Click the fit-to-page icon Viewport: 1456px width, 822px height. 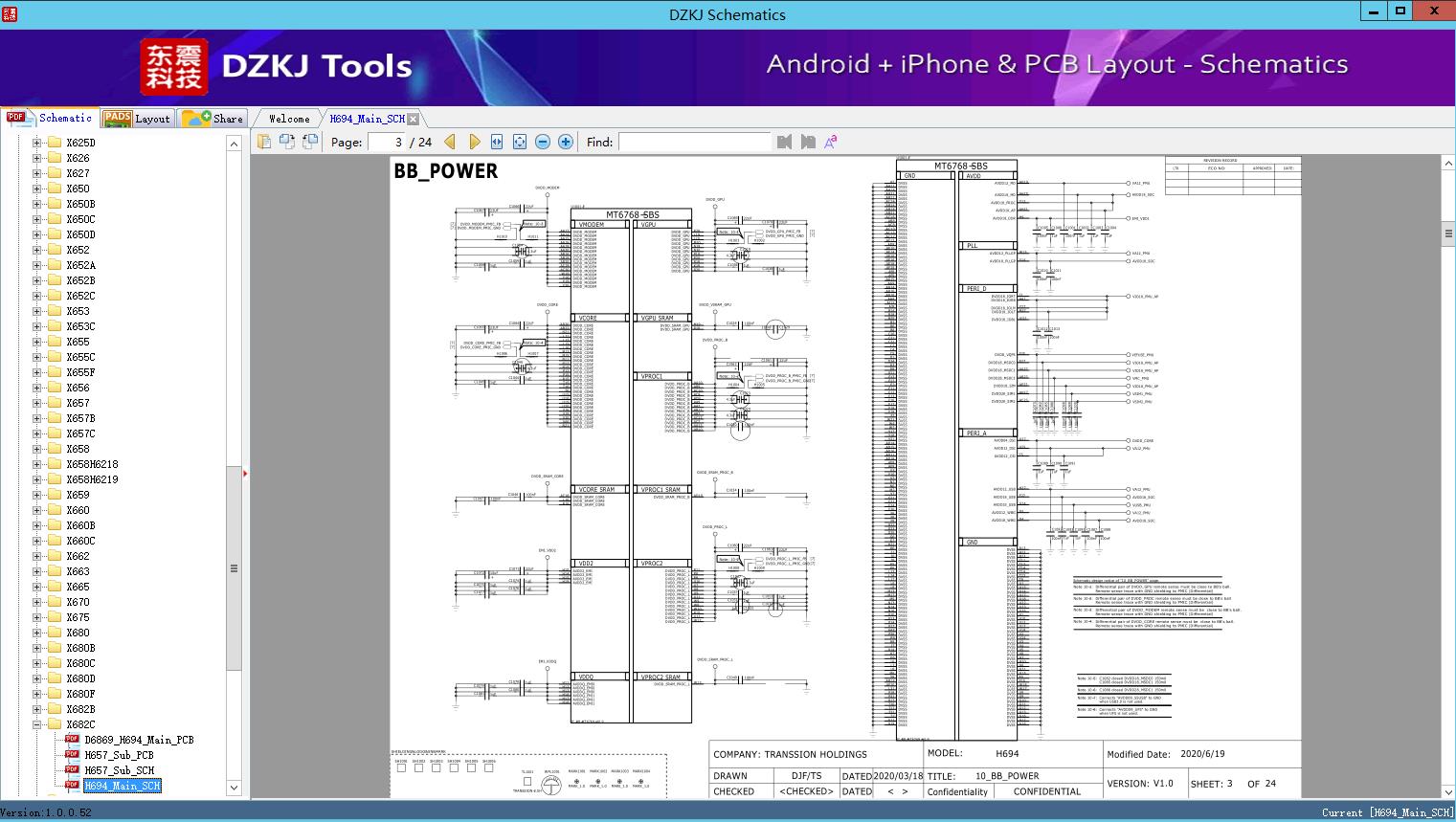click(x=520, y=142)
